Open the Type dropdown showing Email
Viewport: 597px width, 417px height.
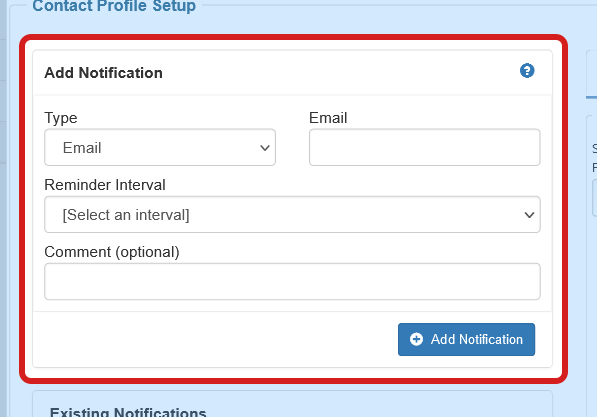click(160, 147)
